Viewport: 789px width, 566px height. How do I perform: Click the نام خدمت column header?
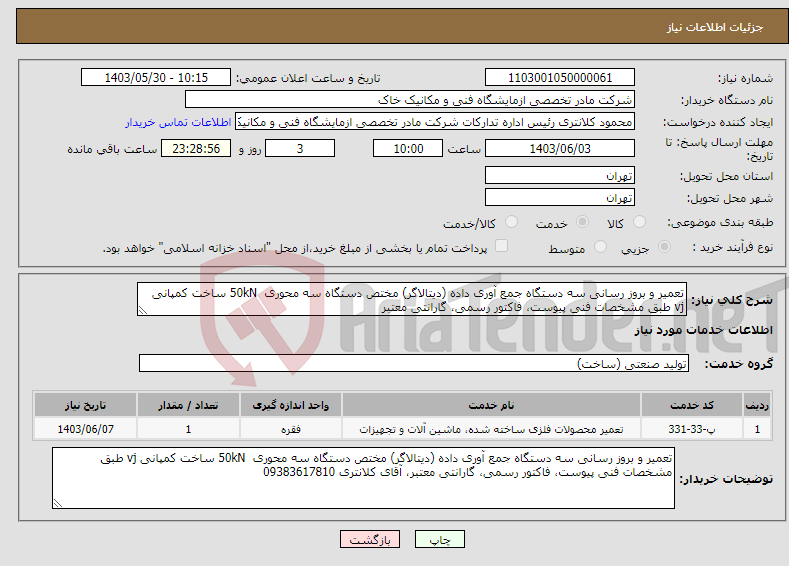click(491, 405)
